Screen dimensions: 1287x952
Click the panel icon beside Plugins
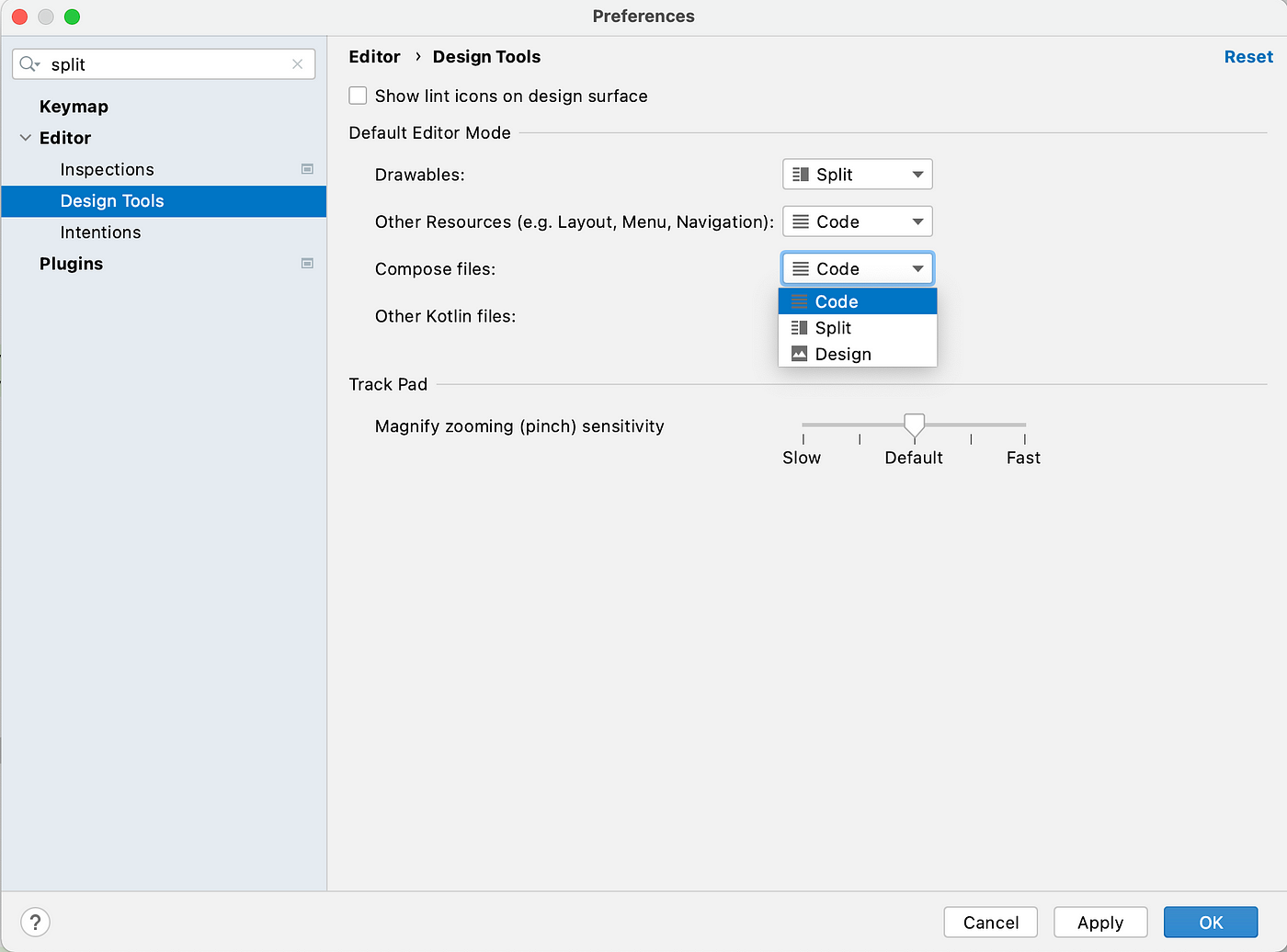click(307, 263)
